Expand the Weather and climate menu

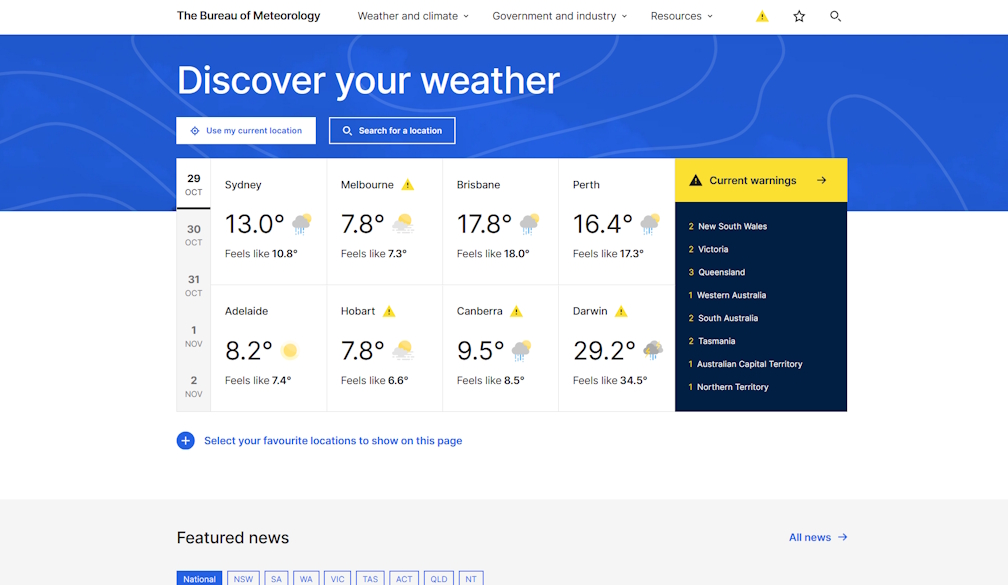(x=412, y=16)
